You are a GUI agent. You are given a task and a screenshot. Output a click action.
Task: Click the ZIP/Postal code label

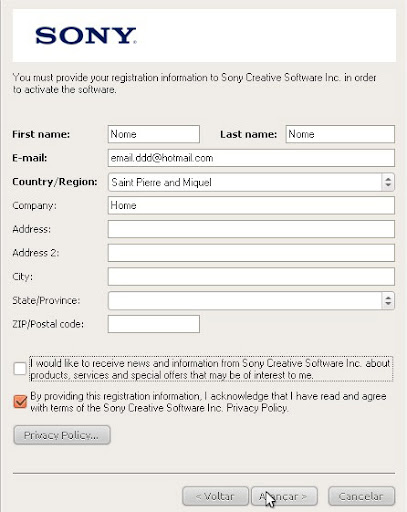[x=48, y=324]
